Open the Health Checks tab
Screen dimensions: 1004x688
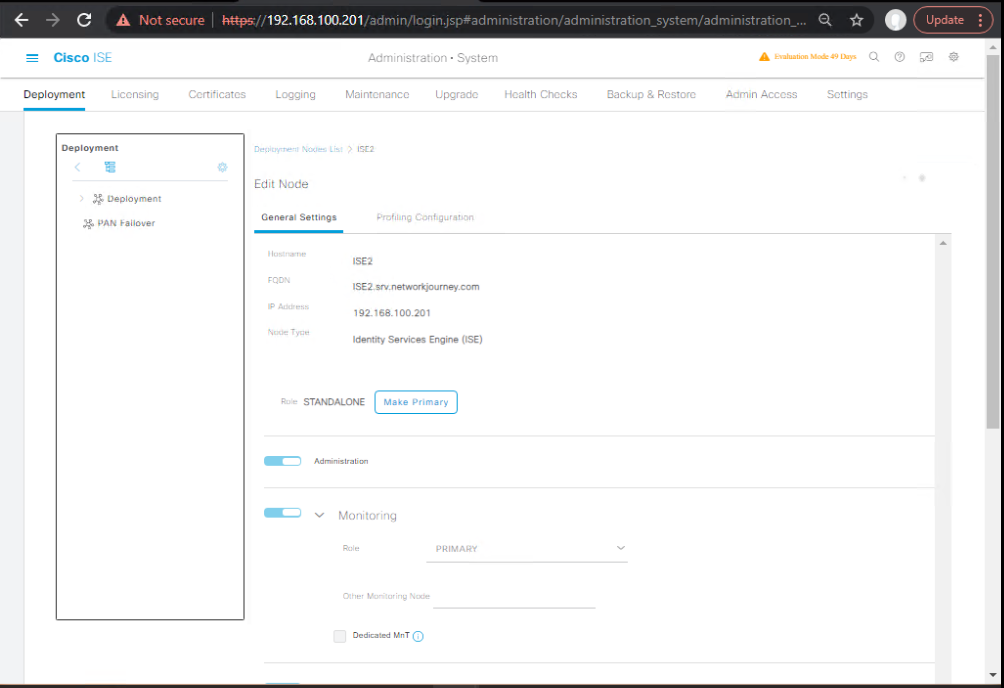pos(540,94)
